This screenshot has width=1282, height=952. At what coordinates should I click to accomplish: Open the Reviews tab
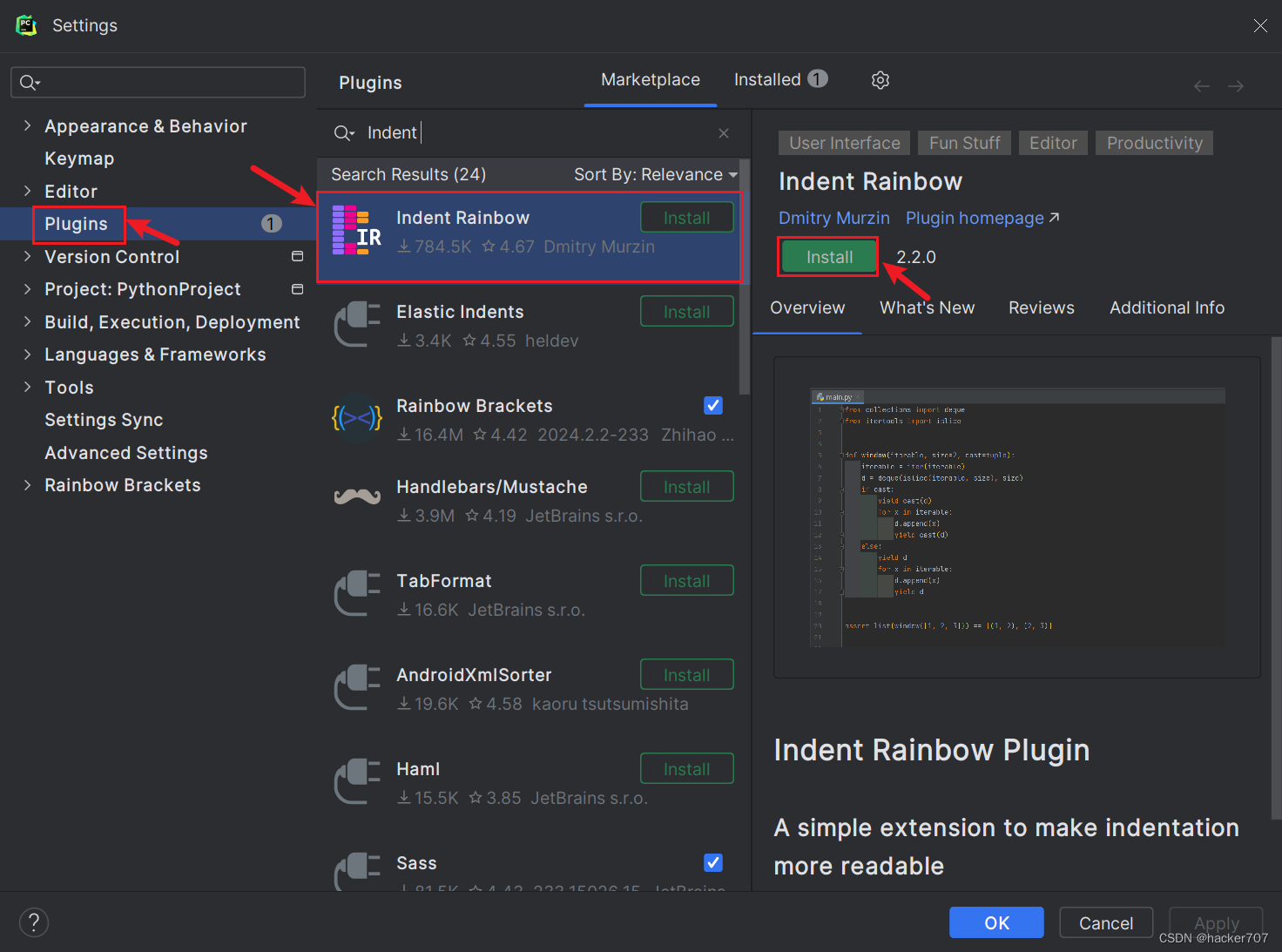click(x=1041, y=307)
